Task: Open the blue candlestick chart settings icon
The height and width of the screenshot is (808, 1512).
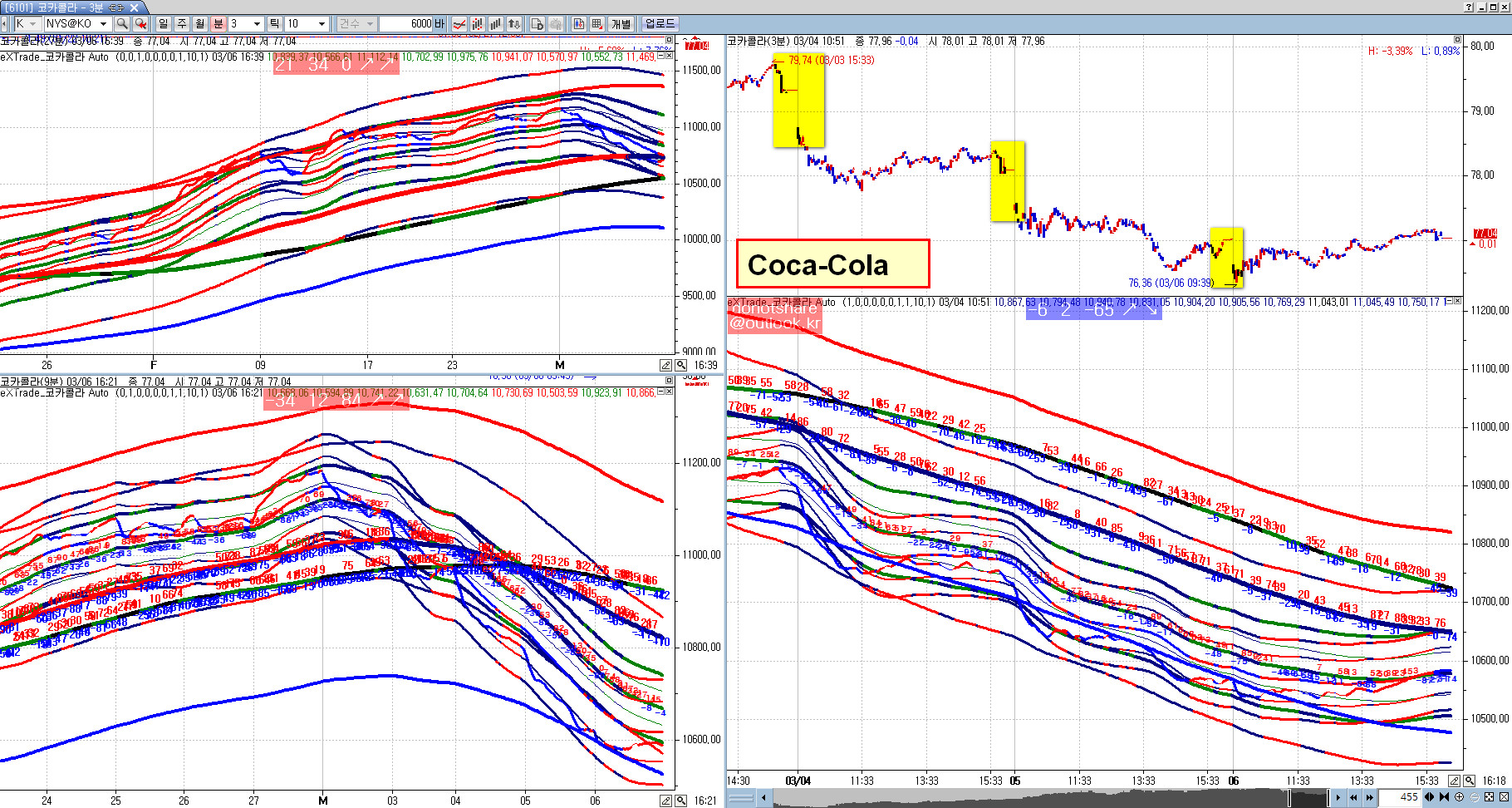Action: (x=579, y=24)
